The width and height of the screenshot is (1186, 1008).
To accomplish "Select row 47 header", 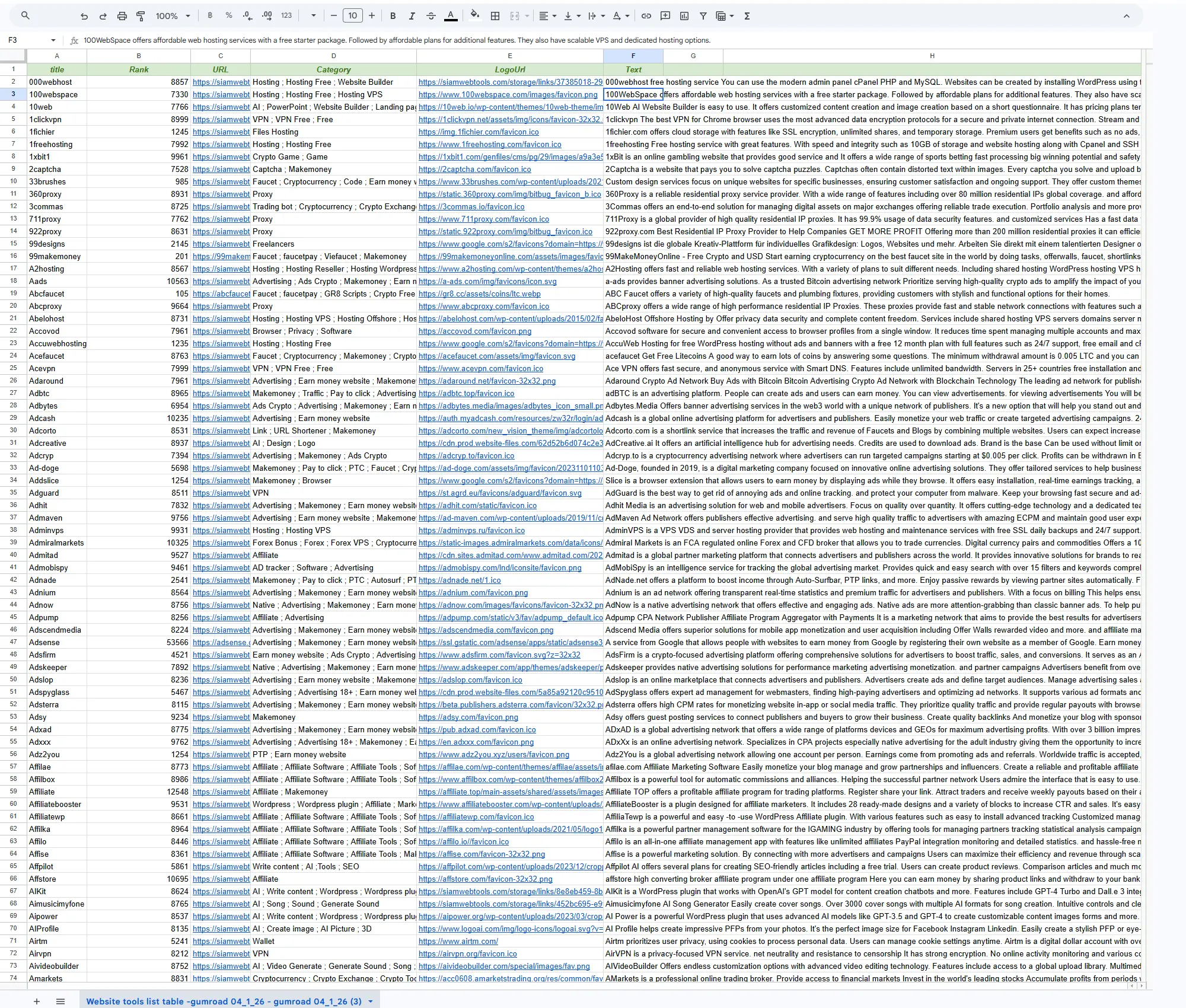I will (13, 642).
